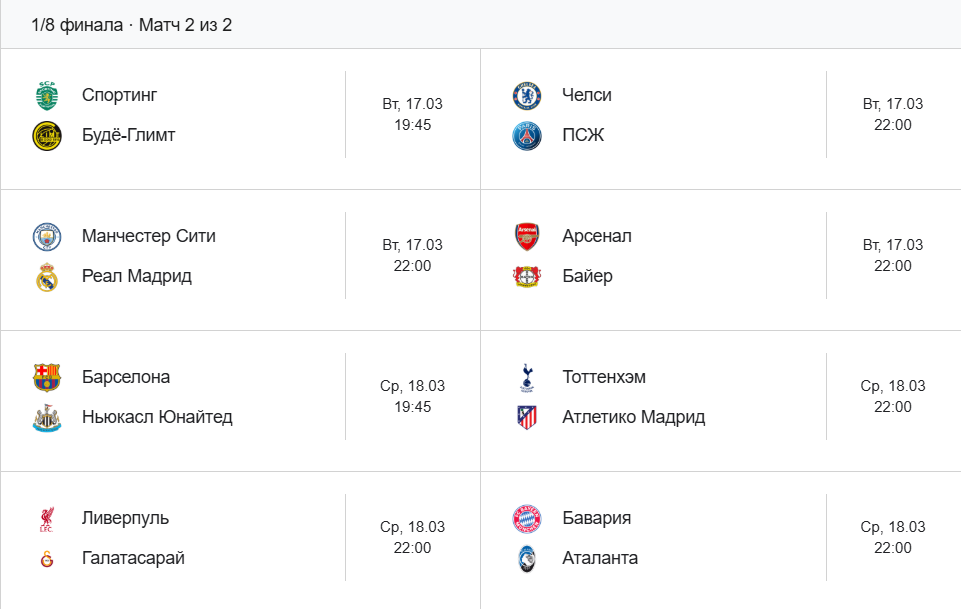Image resolution: width=961 pixels, height=609 pixels.
Task: Click the Galatasaray club crest icon
Action: 47,559
